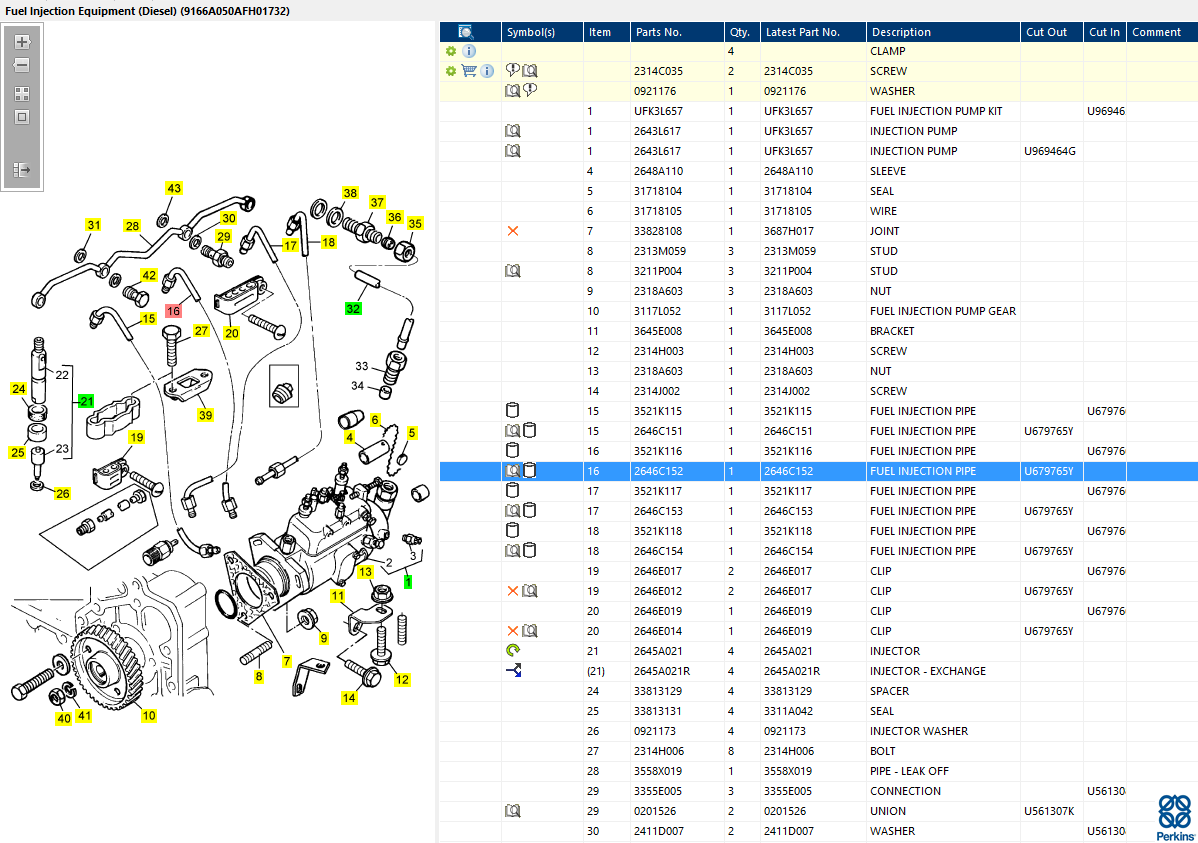This screenshot has width=1198, height=843.
Task: Open info icon on the CLAMP row
Action: (469, 51)
